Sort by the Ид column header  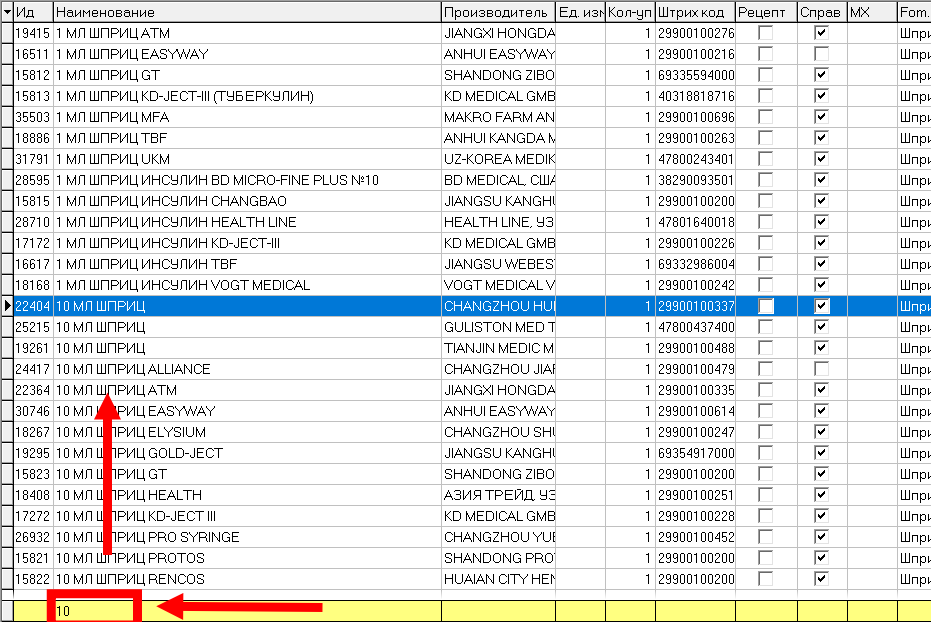click(33, 12)
